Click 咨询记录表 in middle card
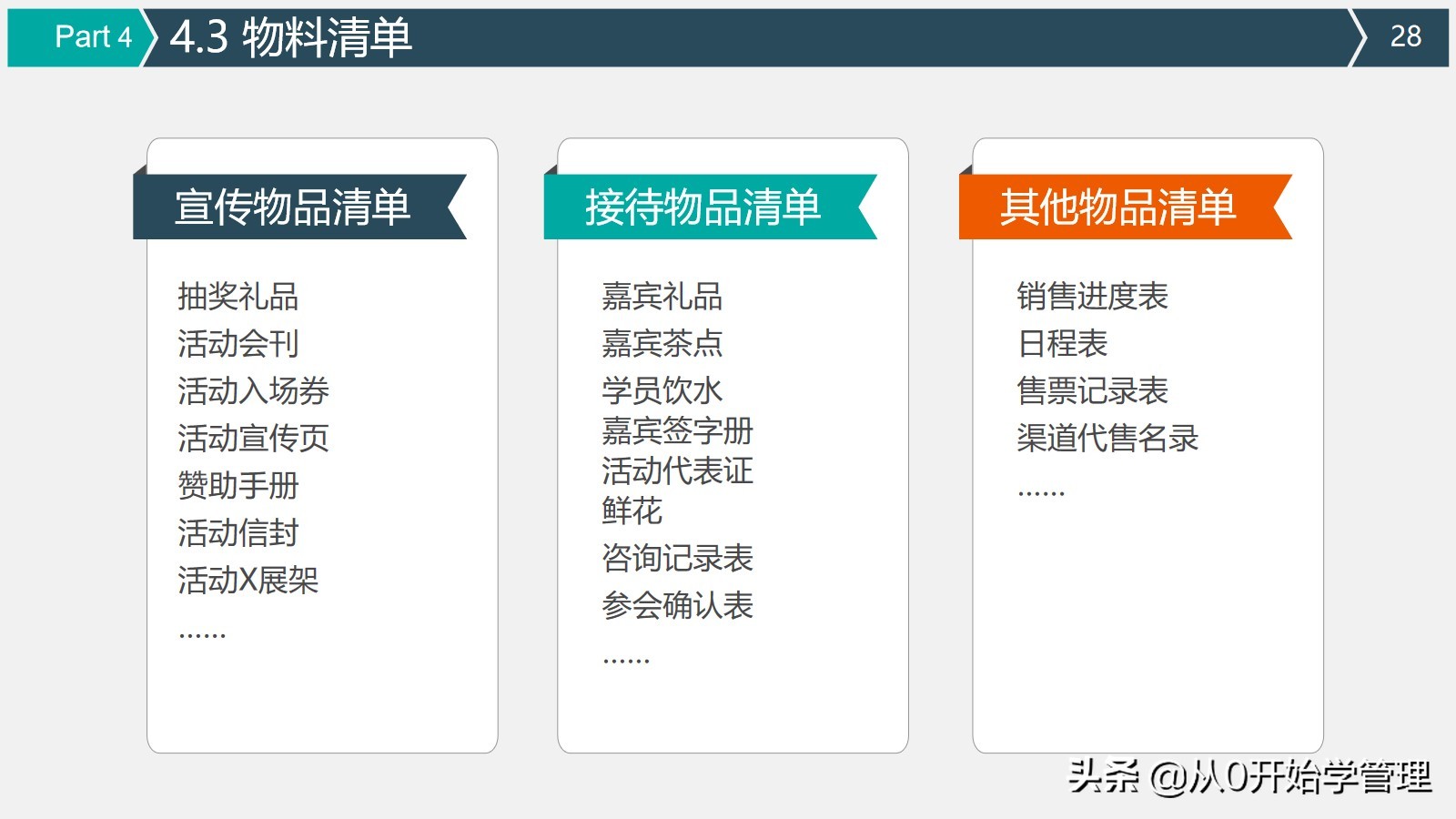Image resolution: width=1456 pixels, height=819 pixels. pyautogui.click(x=679, y=559)
